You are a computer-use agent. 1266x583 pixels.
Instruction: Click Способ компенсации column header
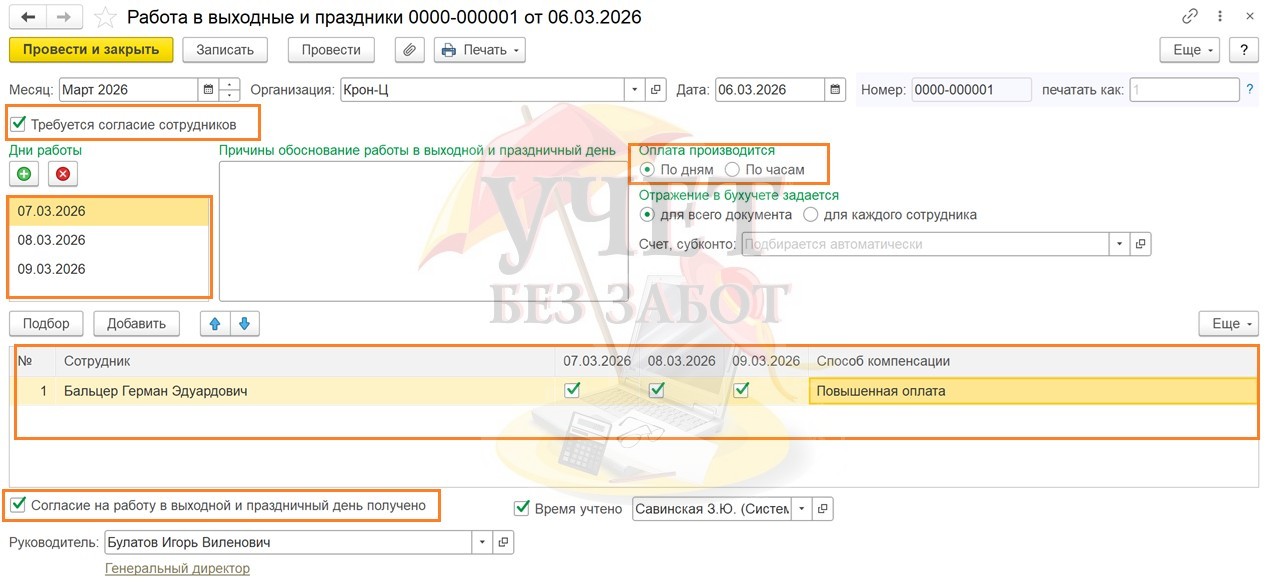click(1033, 361)
